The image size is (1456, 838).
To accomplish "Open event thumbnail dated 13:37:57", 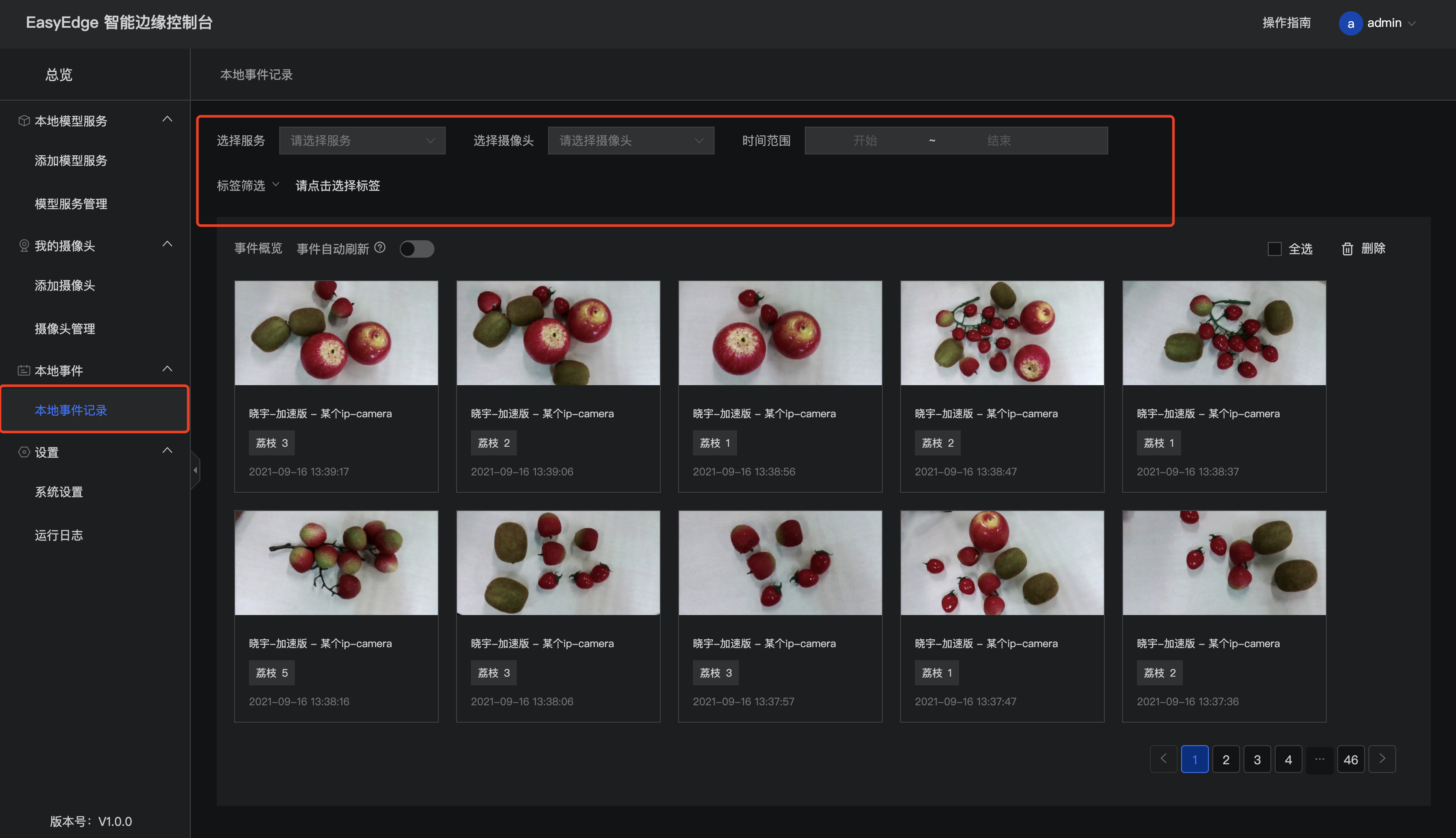I will (780, 563).
